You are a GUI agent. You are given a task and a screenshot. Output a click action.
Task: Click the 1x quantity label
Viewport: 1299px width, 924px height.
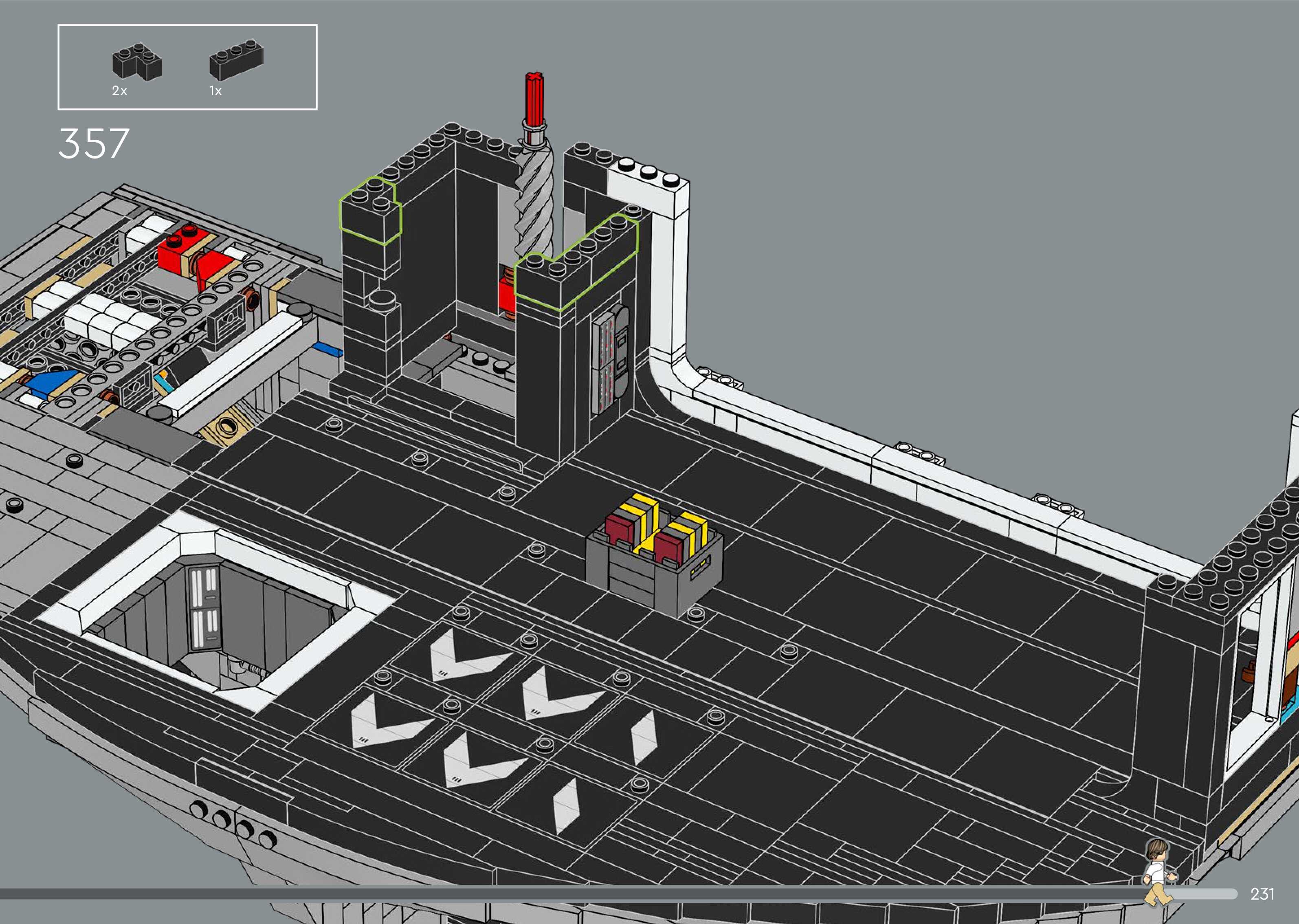(215, 91)
